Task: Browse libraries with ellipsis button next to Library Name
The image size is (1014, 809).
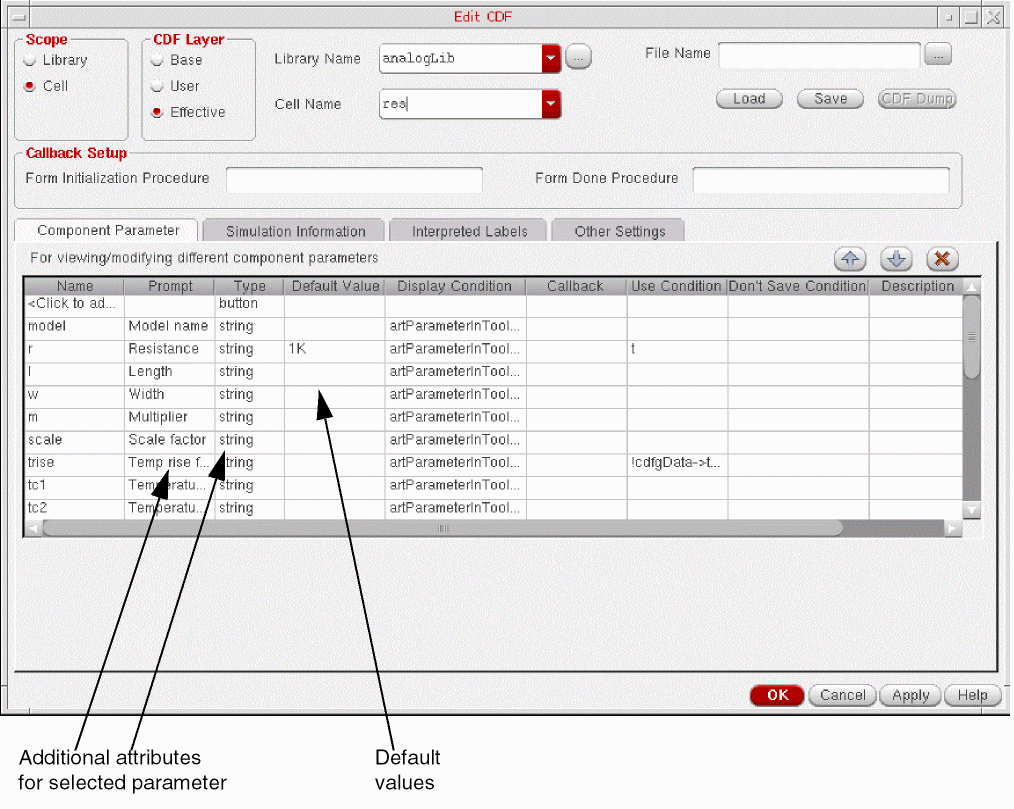Action: point(578,58)
